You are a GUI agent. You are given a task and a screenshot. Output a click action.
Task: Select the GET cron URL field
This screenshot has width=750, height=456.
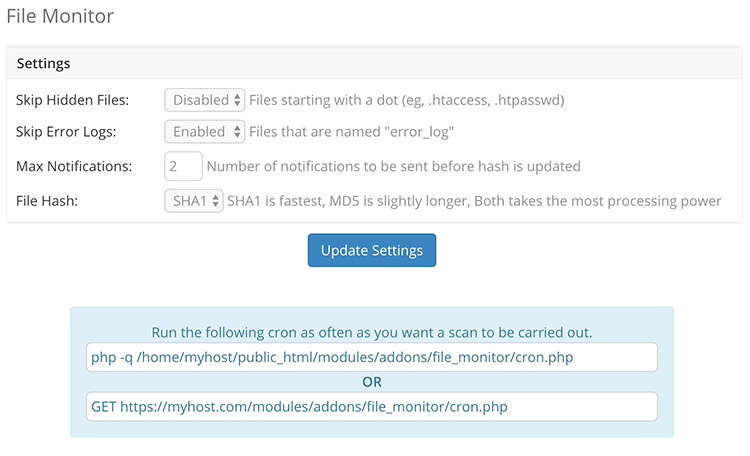click(371, 406)
